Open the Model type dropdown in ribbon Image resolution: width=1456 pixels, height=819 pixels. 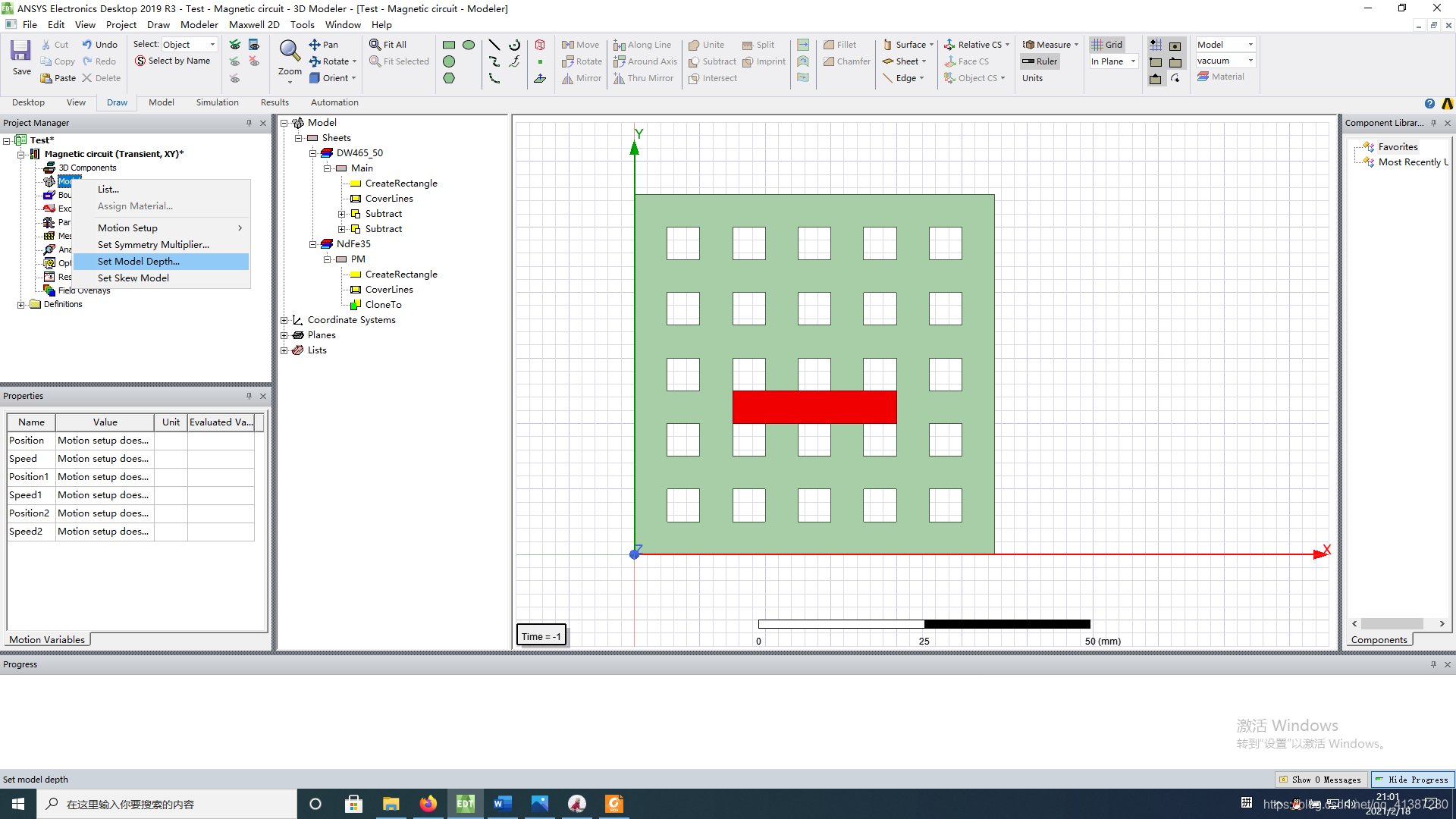[1225, 45]
